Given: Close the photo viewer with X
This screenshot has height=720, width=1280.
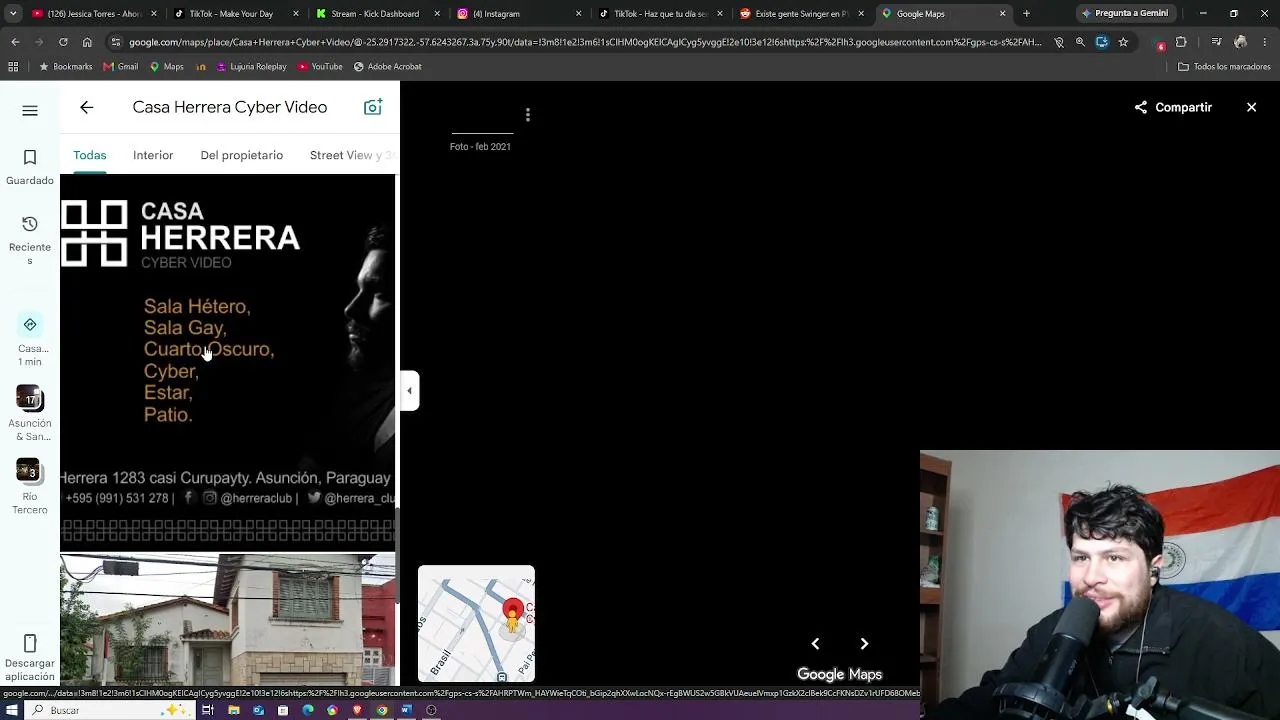Looking at the screenshot, I should (x=1251, y=107).
